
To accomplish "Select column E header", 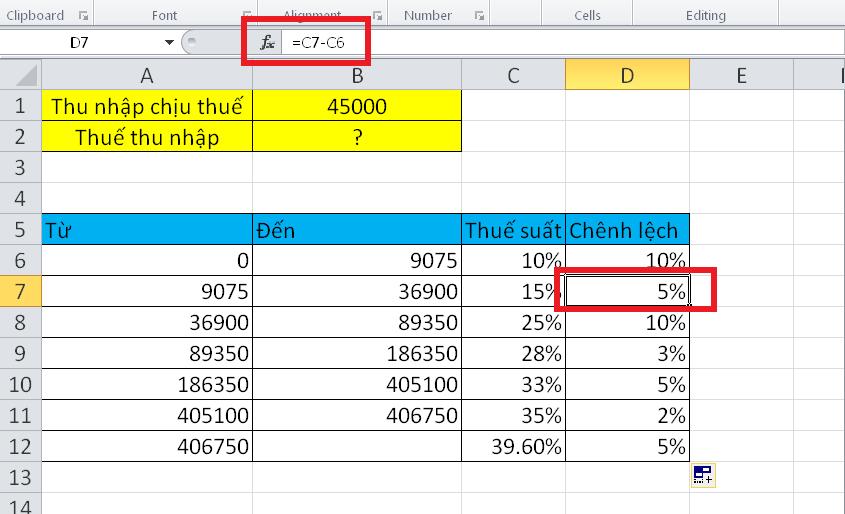I will tap(742, 75).
